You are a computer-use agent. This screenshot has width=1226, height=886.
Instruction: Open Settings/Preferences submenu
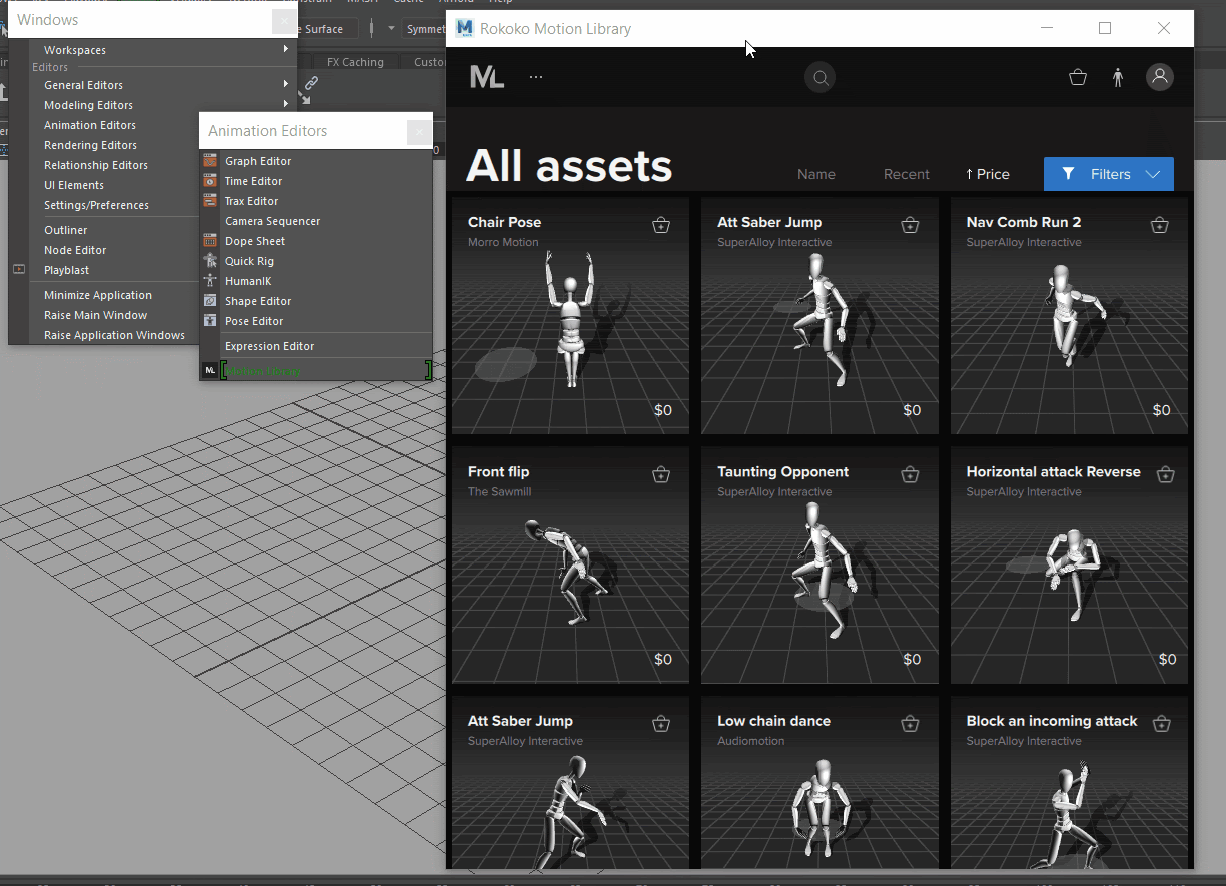(x=96, y=205)
